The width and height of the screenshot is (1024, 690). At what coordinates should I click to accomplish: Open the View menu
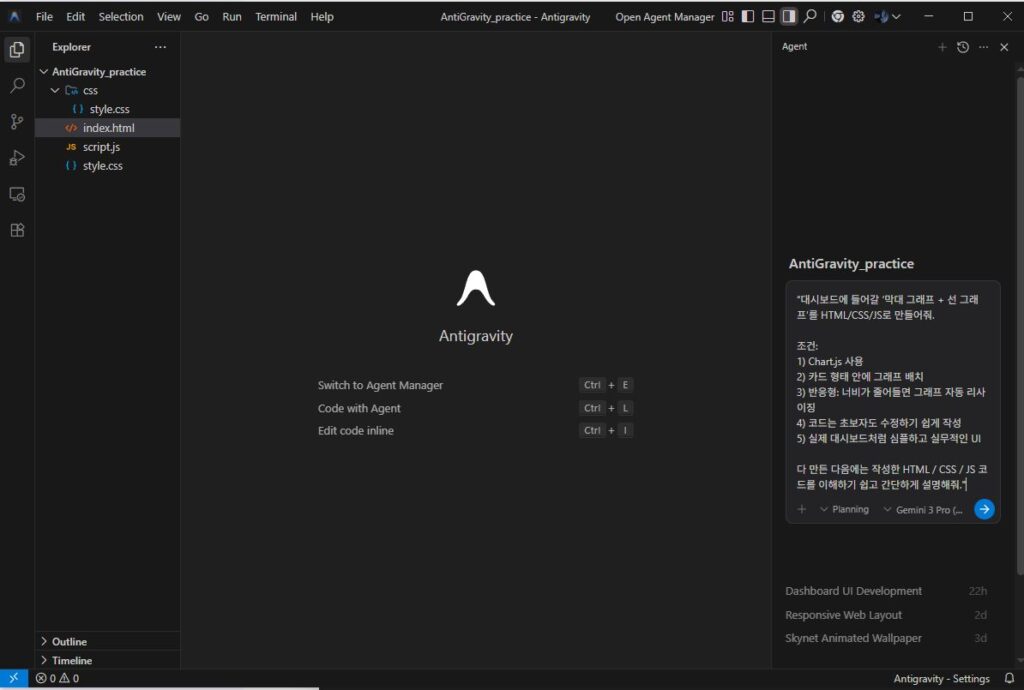168,16
